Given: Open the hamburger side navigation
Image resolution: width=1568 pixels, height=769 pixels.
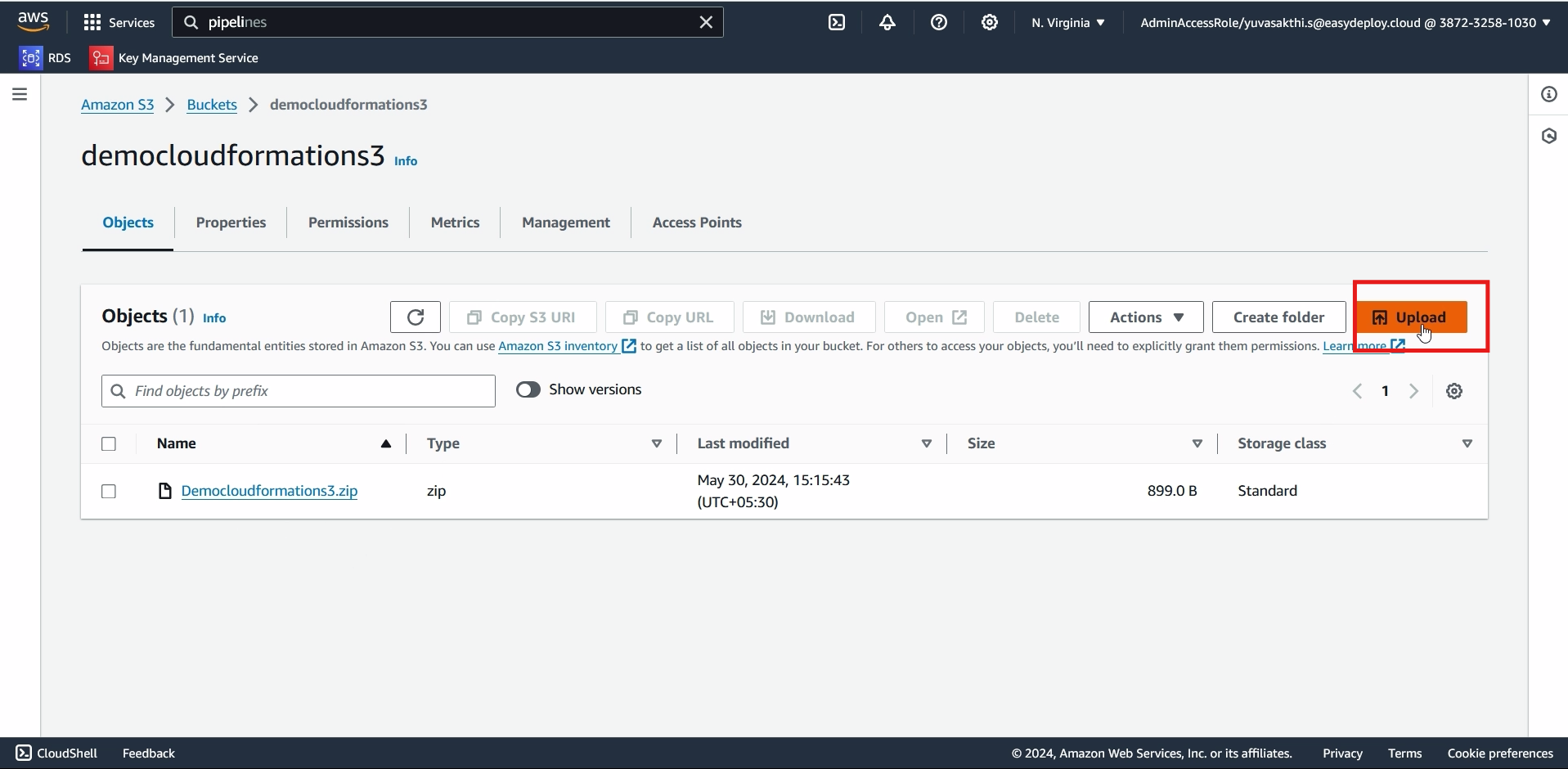Looking at the screenshot, I should (20, 94).
